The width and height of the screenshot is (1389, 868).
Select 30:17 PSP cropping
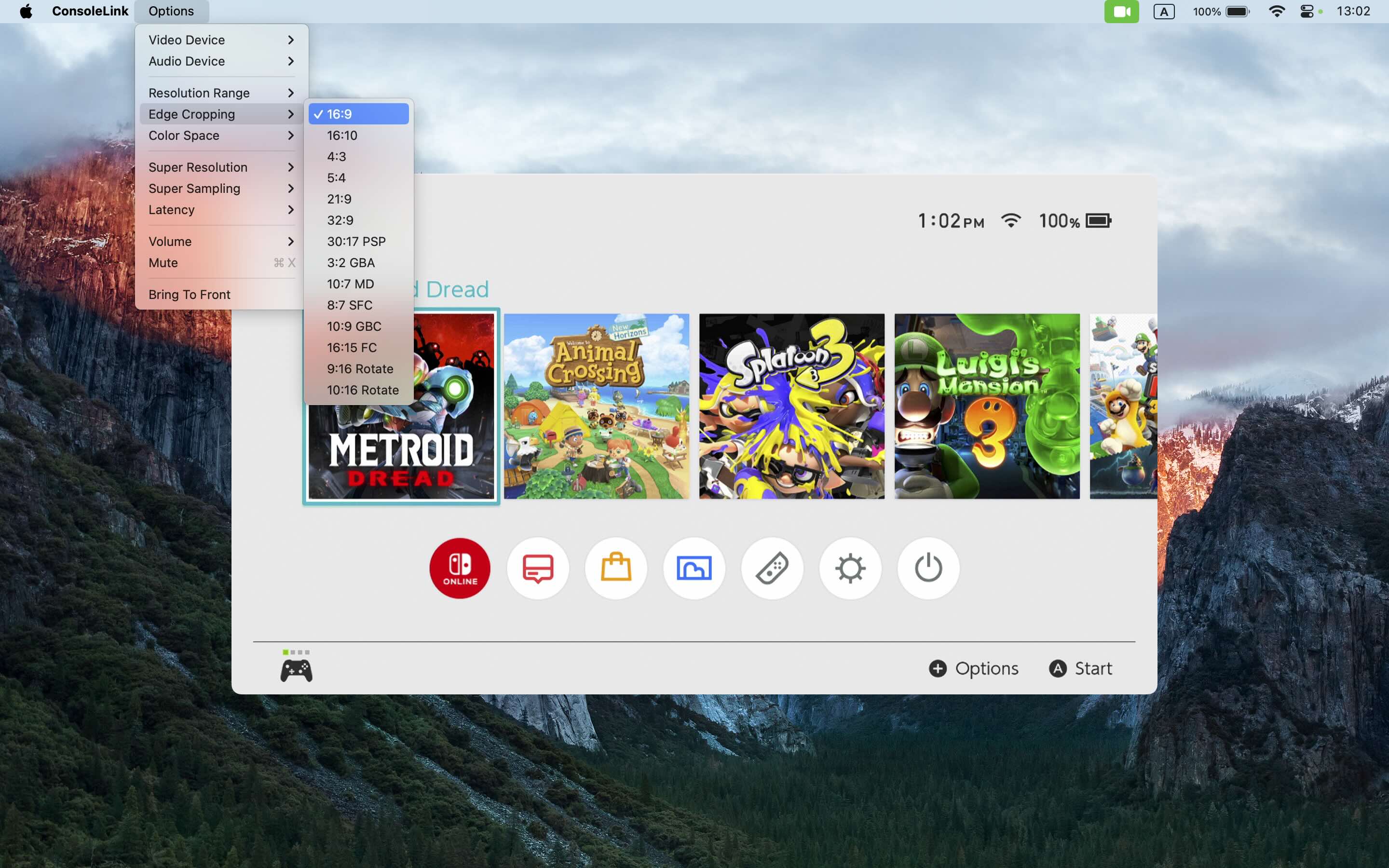point(359,241)
